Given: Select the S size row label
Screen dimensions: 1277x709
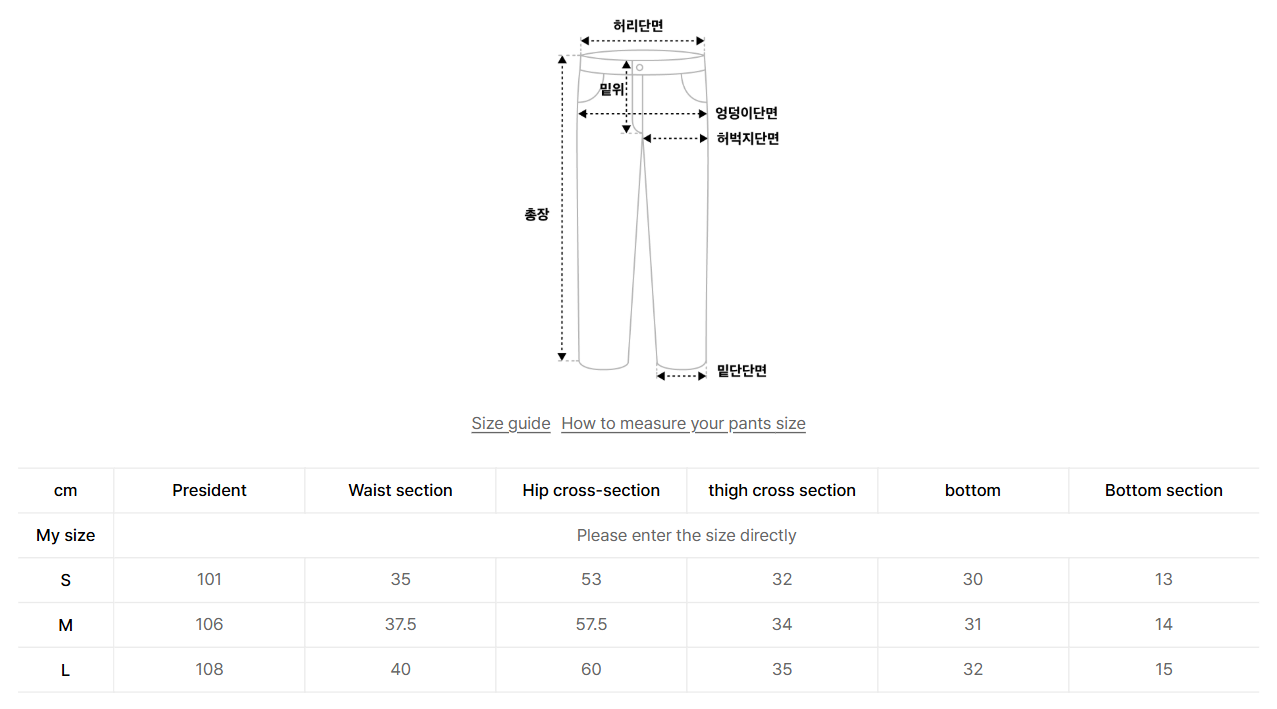Looking at the screenshot, I should point(65,580).
